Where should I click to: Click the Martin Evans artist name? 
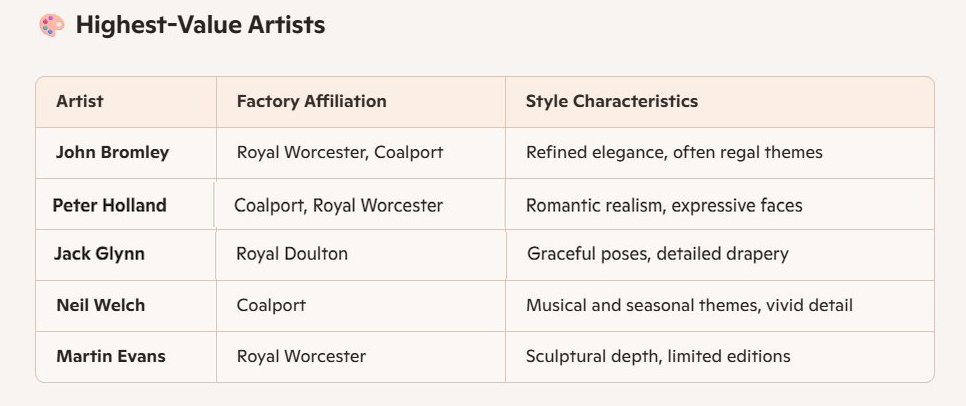111,356
